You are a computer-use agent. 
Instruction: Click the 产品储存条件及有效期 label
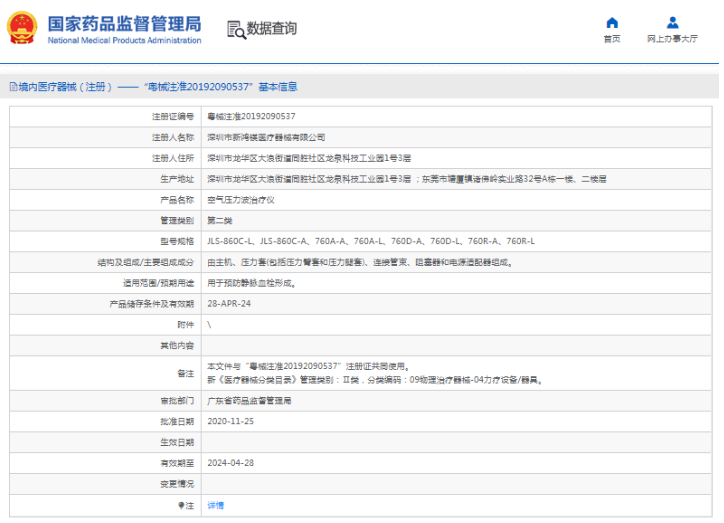pos(152,304)
